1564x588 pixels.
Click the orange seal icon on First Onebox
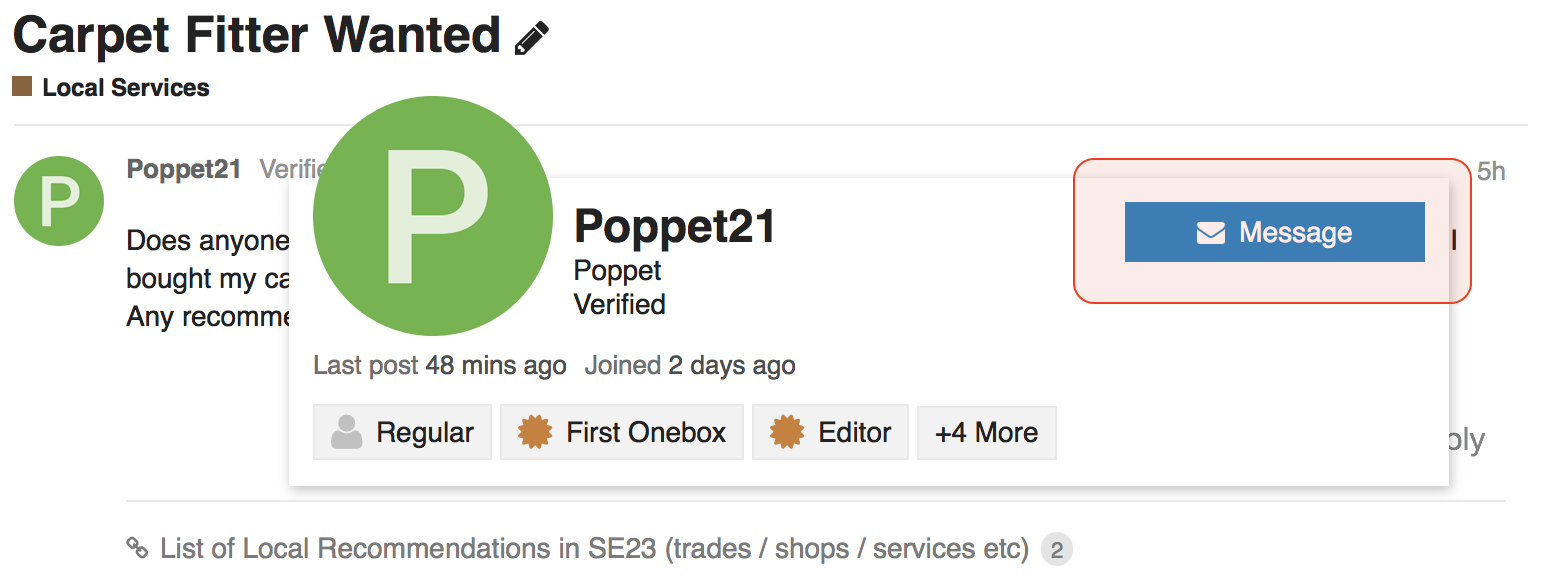coord(535,432)
